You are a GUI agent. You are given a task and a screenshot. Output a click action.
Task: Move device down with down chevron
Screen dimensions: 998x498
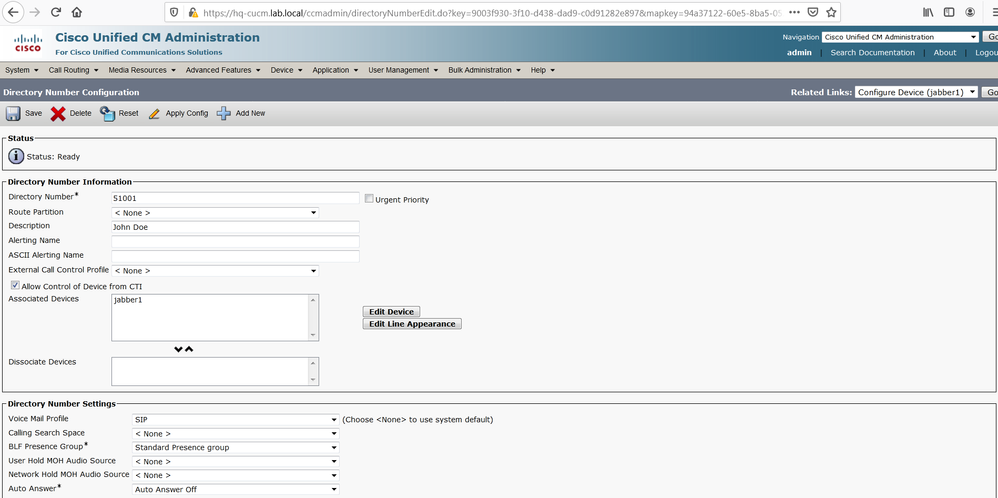click(178, 349)
